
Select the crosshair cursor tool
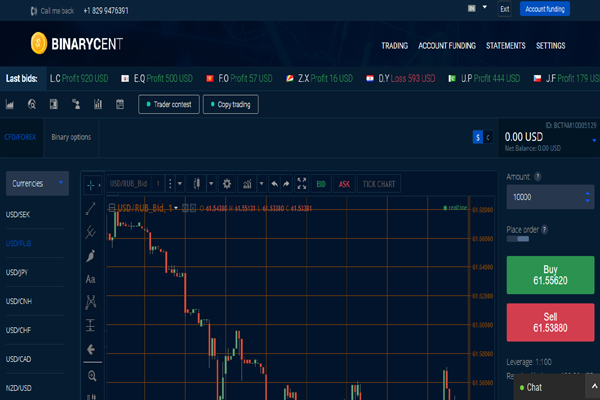pyautogui.click(x=90, y=185)
